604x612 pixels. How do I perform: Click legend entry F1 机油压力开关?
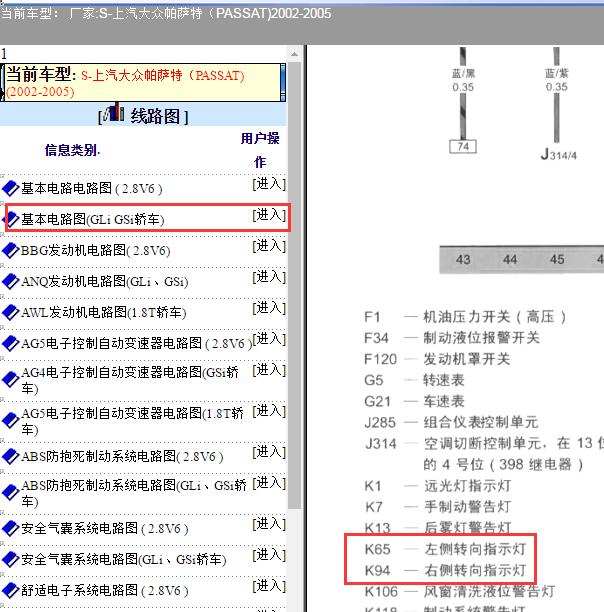465,317
